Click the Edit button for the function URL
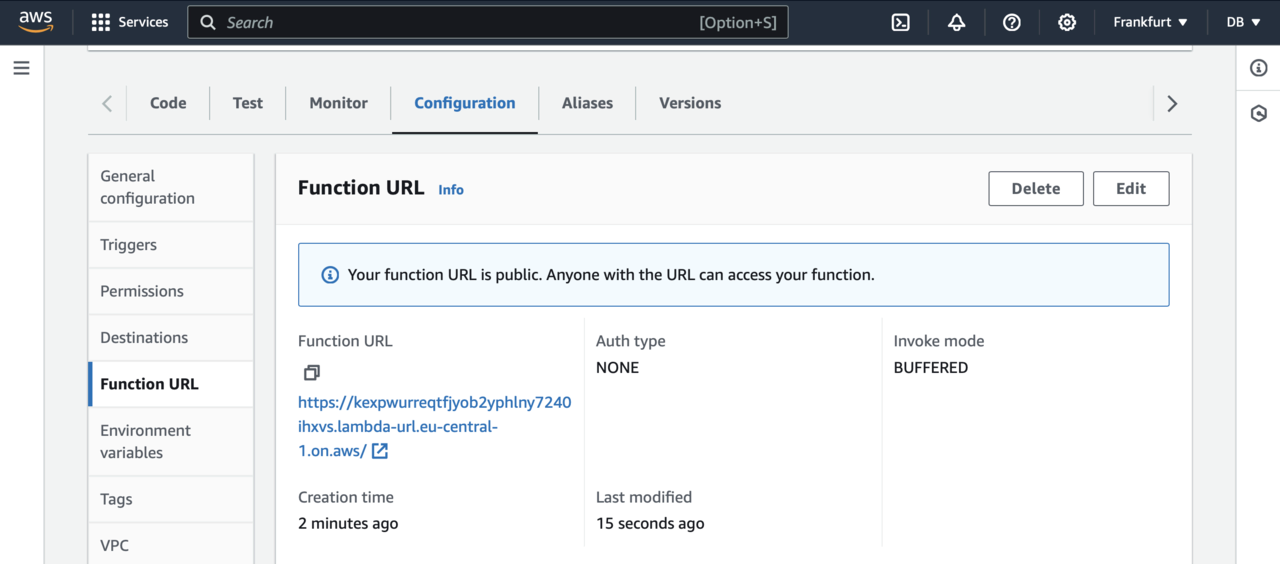1280x564 pixels. [x=1130, y=189]
